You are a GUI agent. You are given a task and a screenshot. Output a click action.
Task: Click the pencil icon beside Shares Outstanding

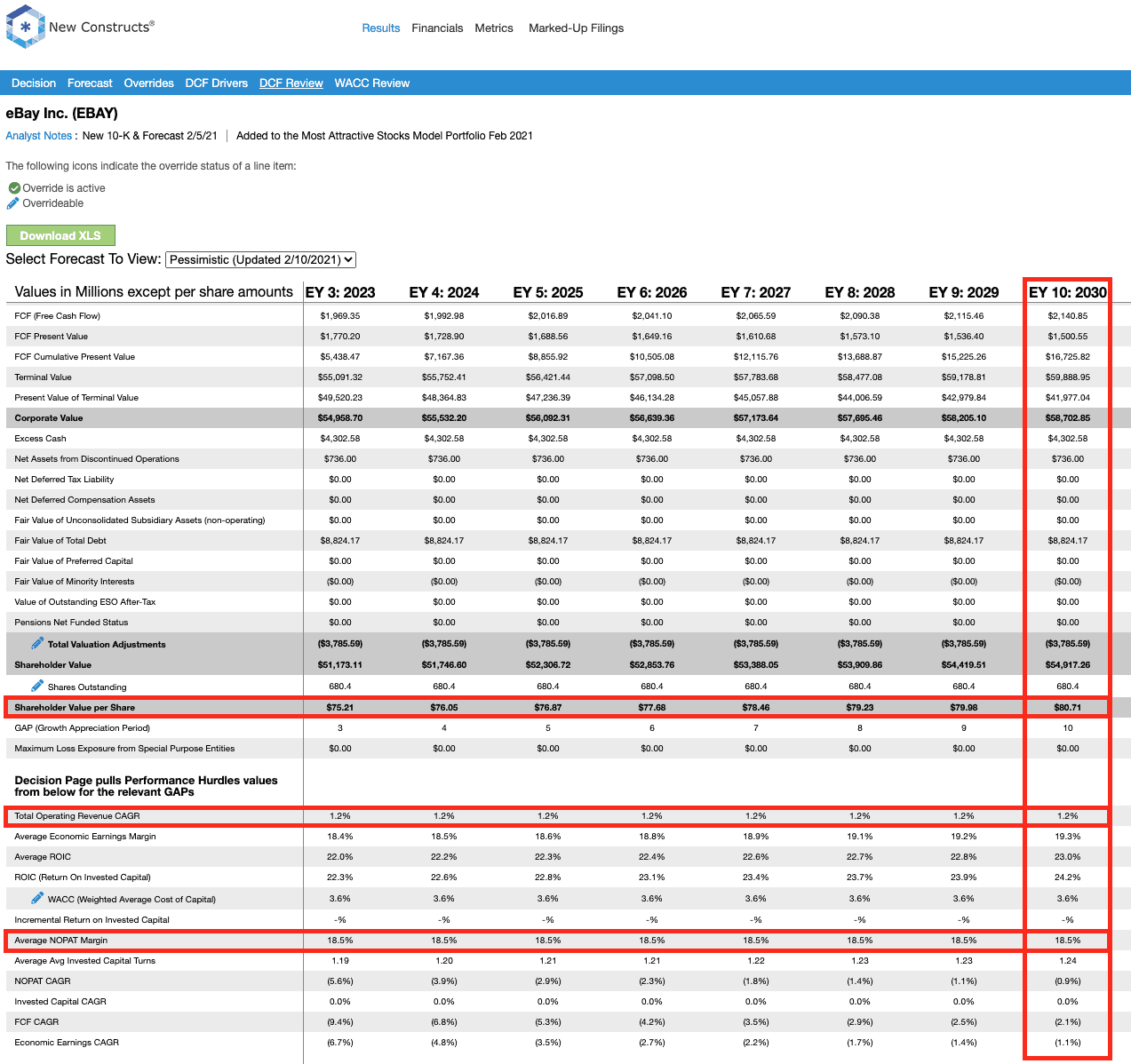37,686
